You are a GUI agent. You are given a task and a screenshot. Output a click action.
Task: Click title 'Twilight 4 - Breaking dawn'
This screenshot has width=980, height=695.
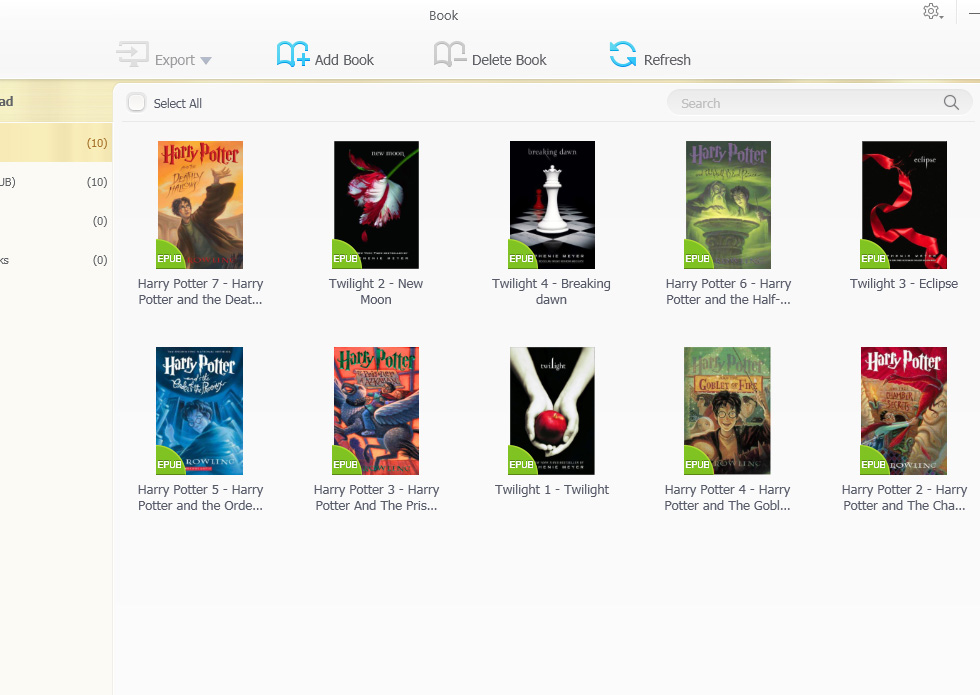tap(551, 291)
